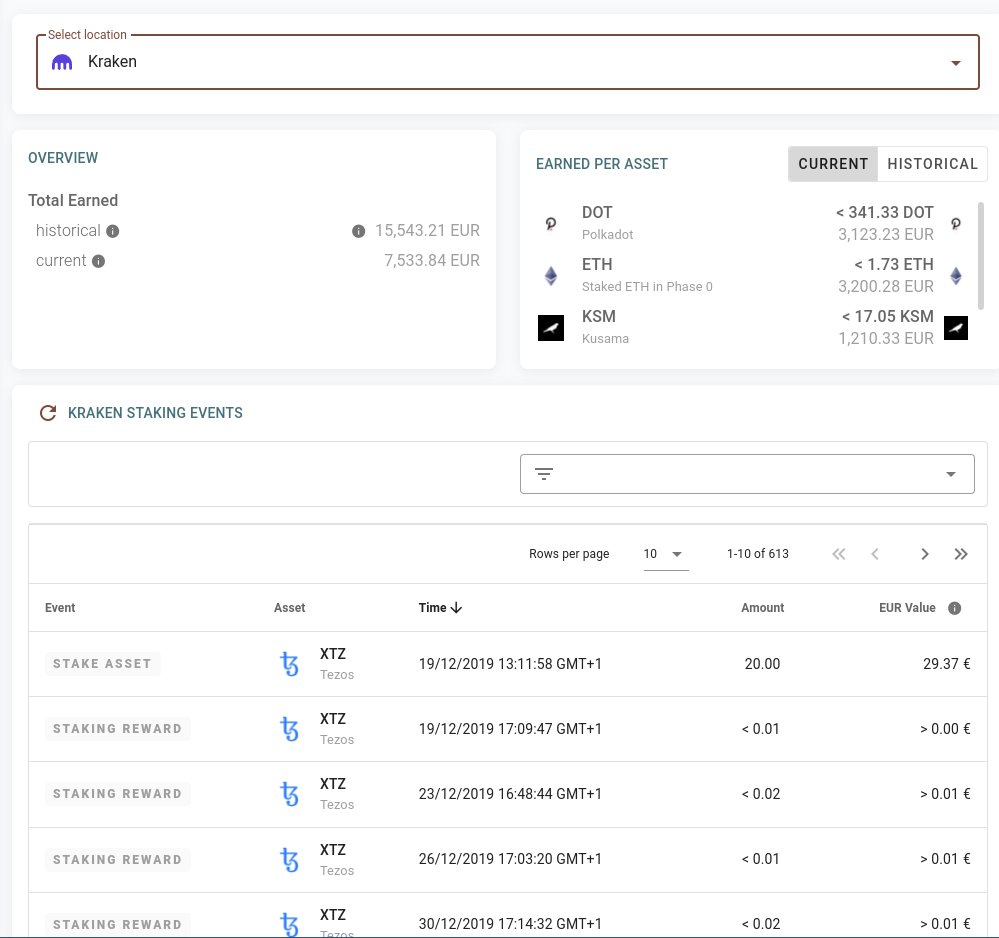999x938 pixels.
Task: Click the Tezos icon in the 17:09:47 row
Action: tap(289, 729)
